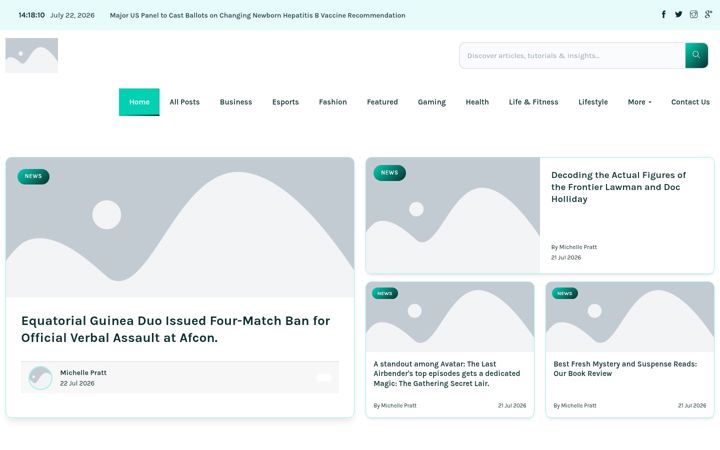This screenshot has width=720, height=450.
Task: Open the Featured category
Action: (382, 102)
